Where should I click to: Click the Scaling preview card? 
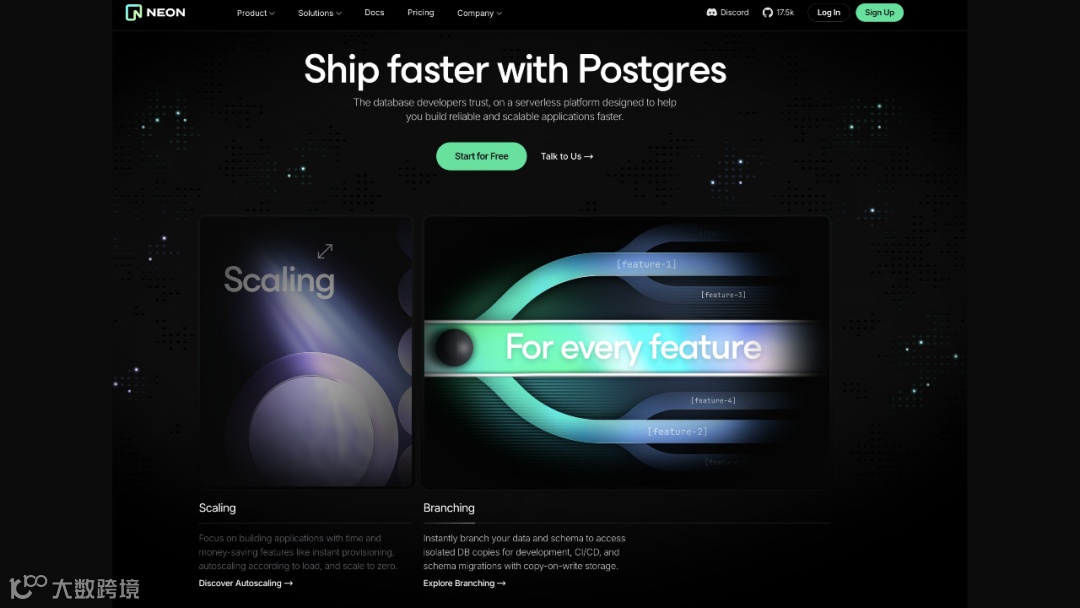coord(306,352)
